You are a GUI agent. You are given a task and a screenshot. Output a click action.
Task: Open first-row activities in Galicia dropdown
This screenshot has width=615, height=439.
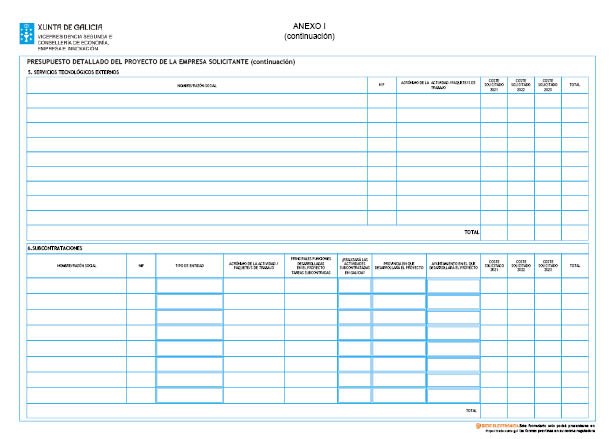(354, 286)
